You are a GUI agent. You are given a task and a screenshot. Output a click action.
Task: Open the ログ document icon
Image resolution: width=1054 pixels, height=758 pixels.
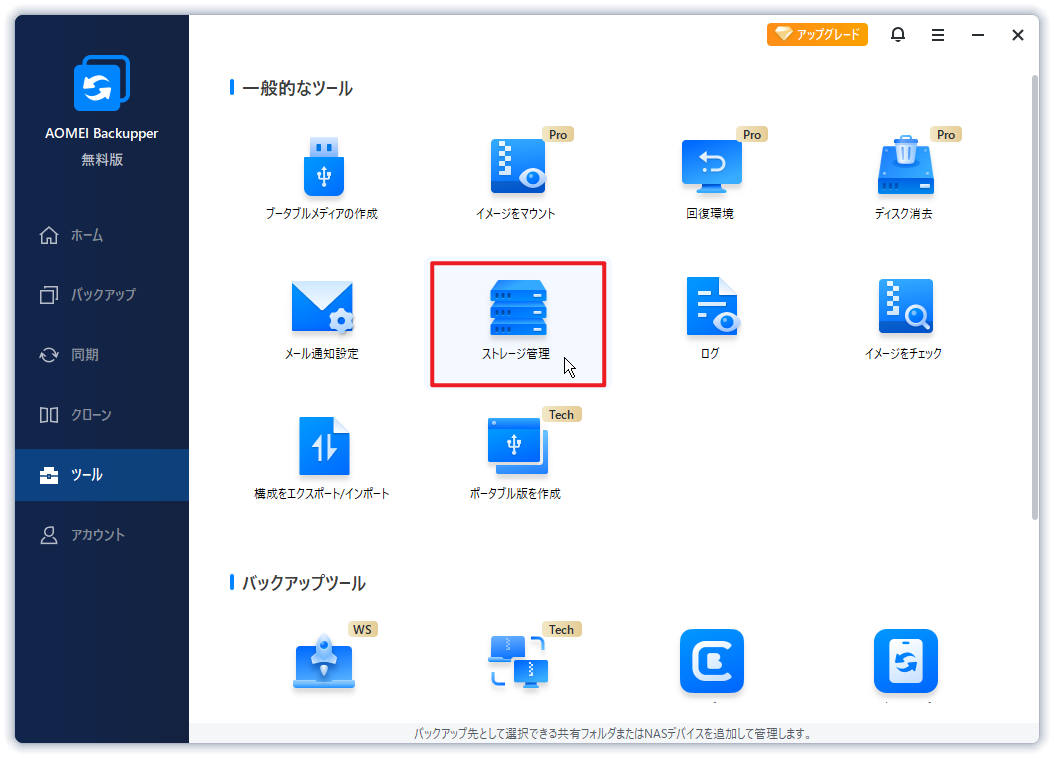712,306
